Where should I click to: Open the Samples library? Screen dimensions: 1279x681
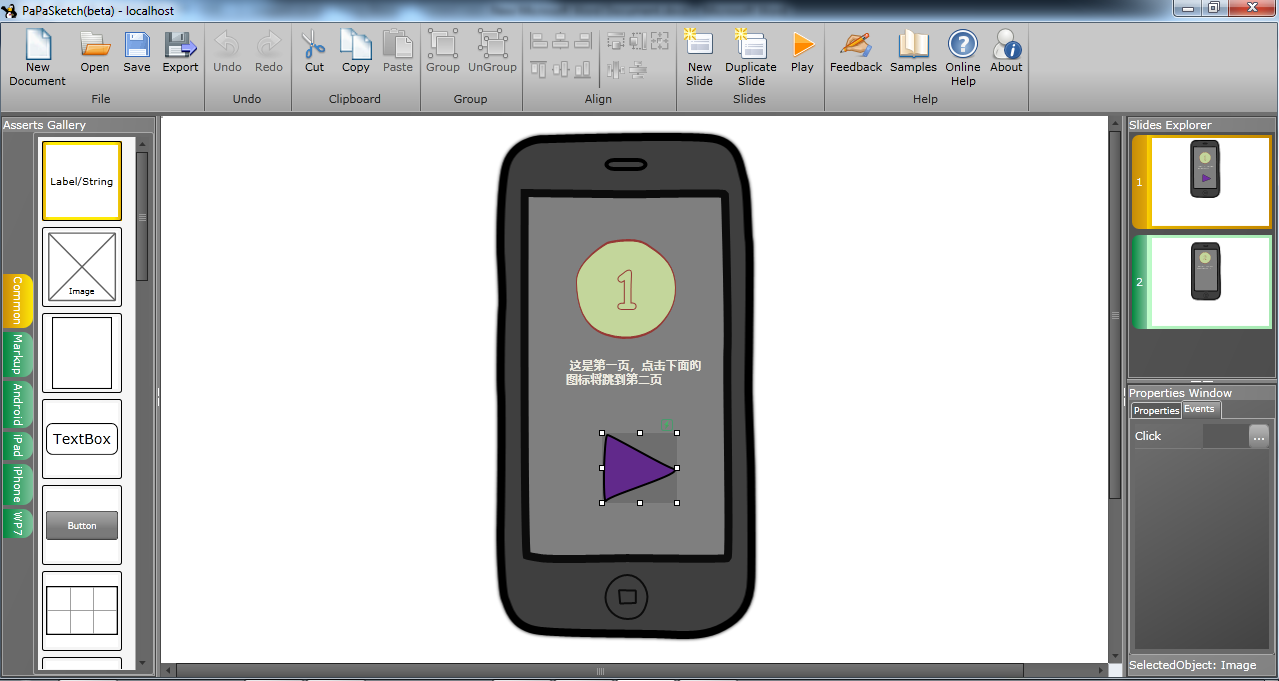tap(913, 52)
